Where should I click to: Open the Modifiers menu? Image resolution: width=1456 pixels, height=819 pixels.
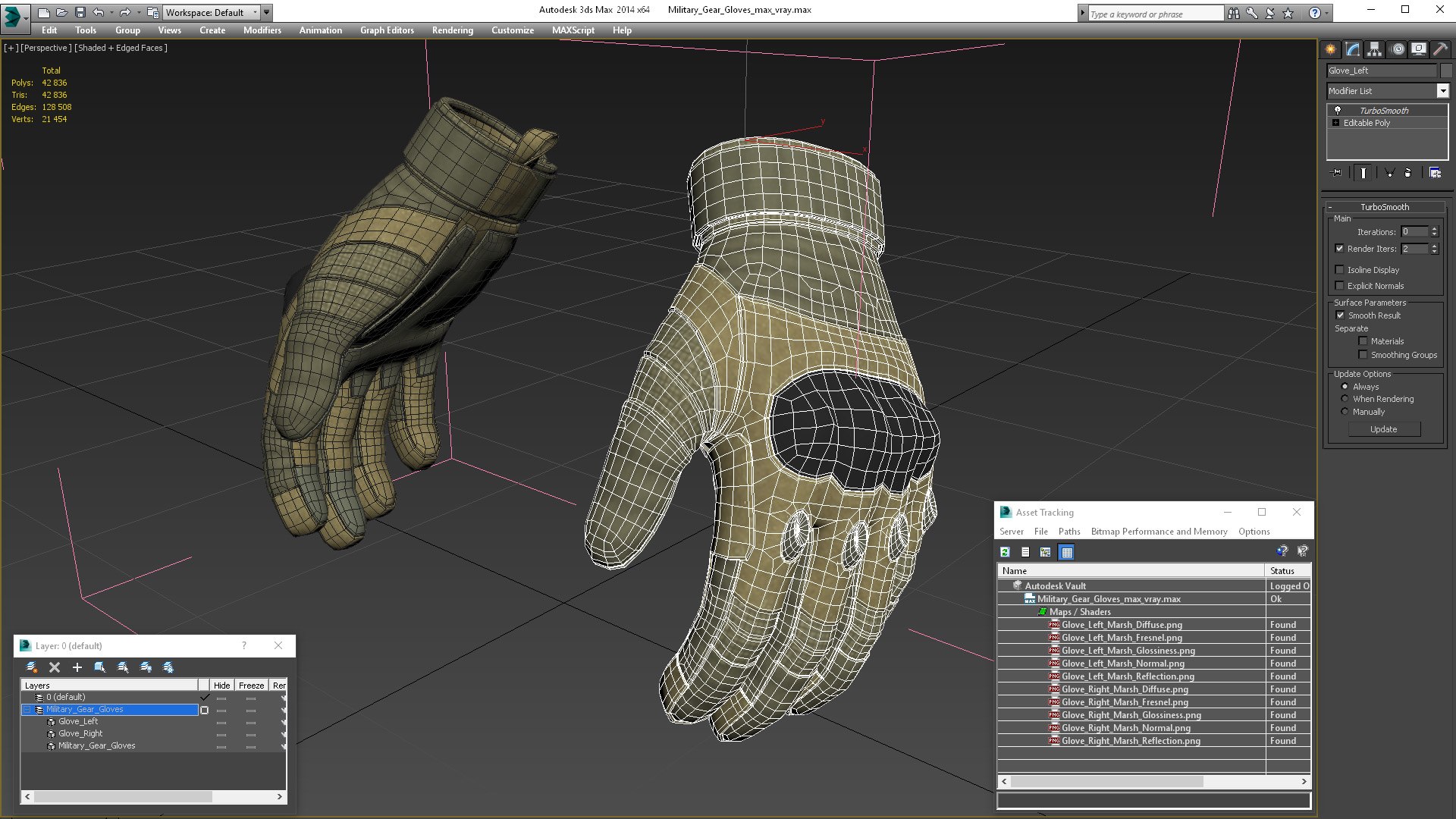tap(262, 30)
